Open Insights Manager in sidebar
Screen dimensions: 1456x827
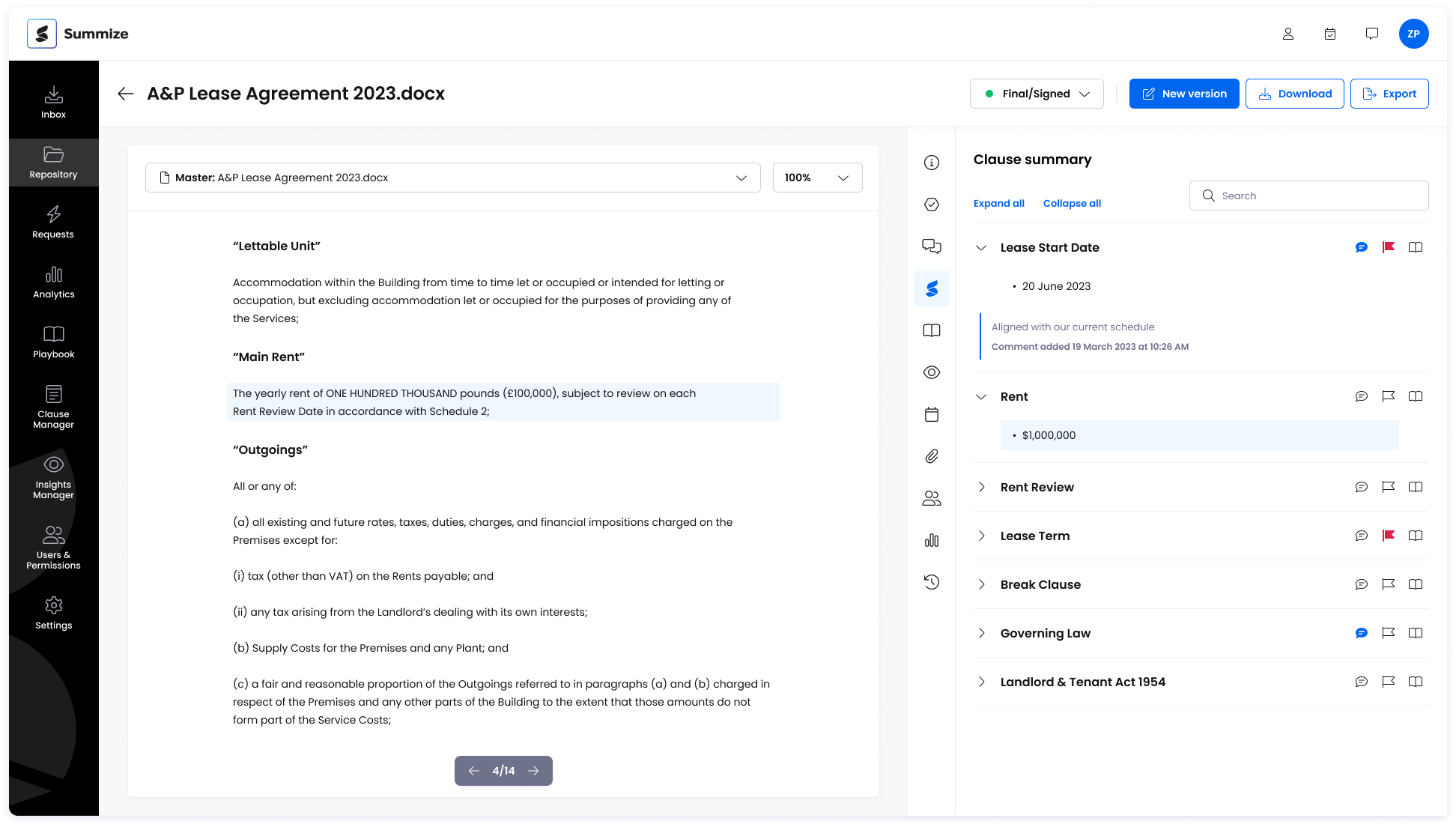pyautogui.click(x=53, y=477)
